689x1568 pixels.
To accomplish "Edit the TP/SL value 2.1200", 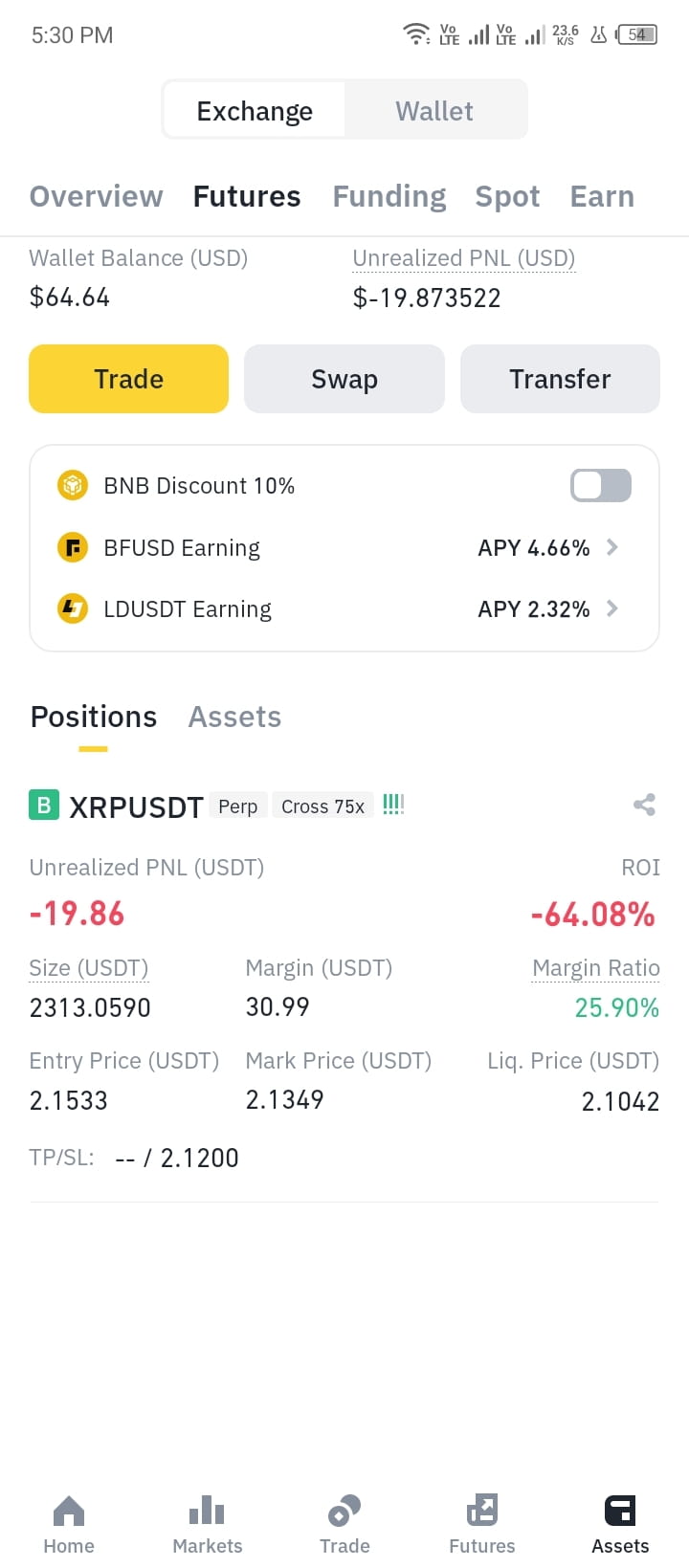I will [199, 1158].
